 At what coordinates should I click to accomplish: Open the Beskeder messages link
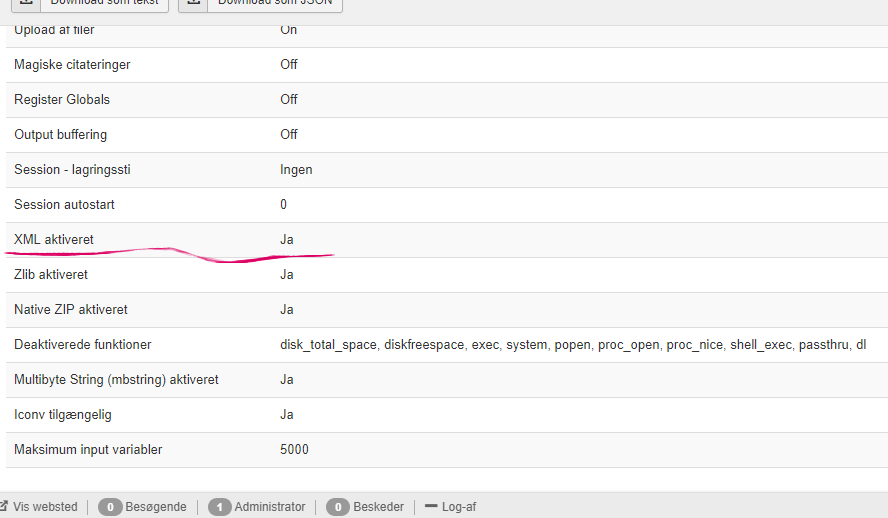tap(378, 507)
